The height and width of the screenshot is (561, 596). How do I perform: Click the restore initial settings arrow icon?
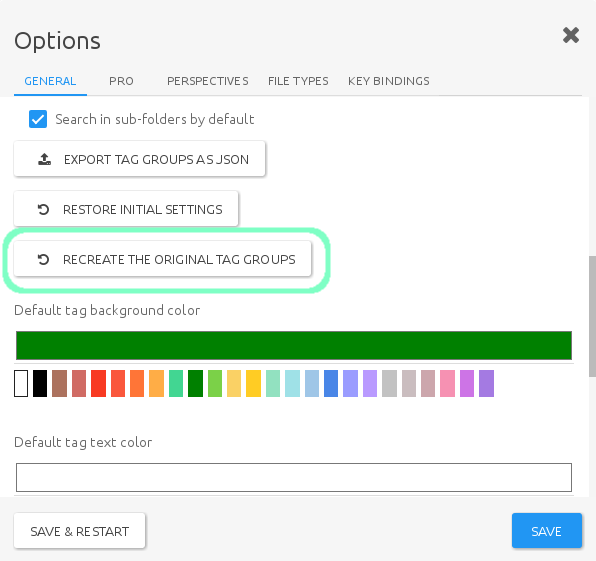[43, 209]
